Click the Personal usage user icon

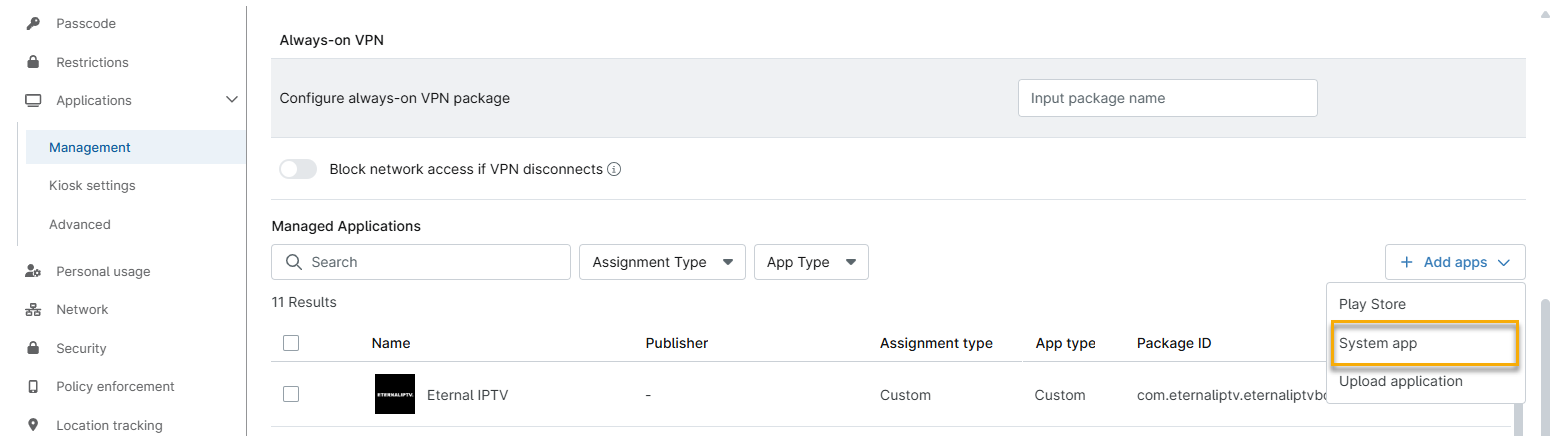pyautogui.click(x=33, y=271)
